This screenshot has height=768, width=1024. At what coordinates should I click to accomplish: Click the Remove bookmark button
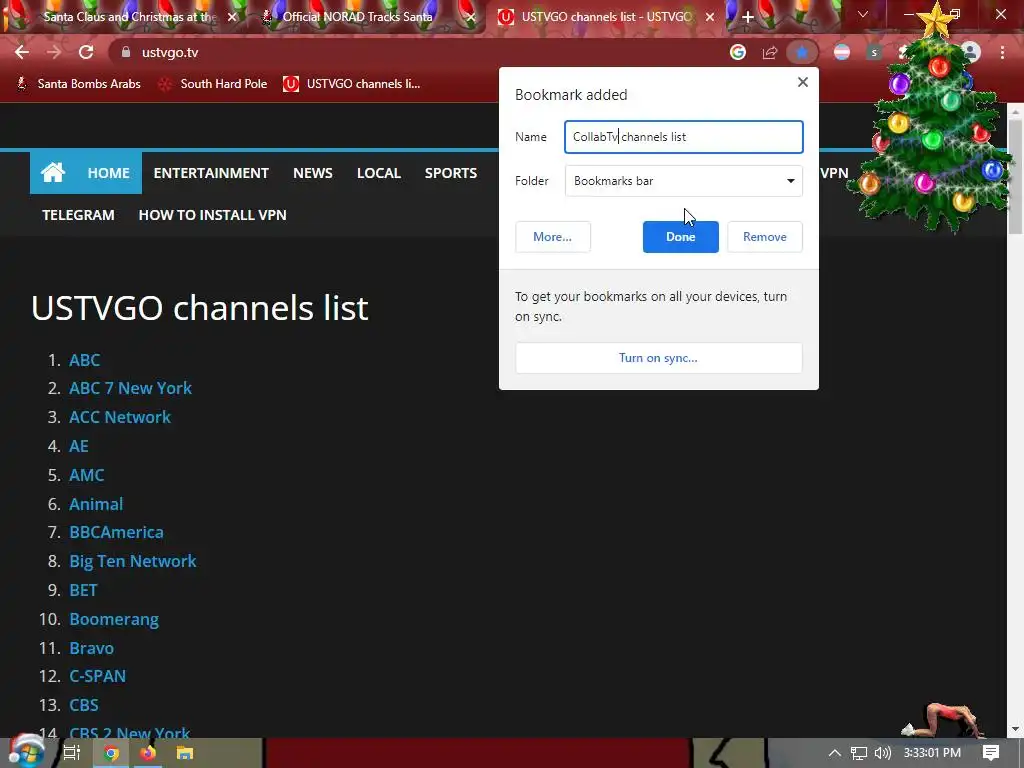point(765,237)
